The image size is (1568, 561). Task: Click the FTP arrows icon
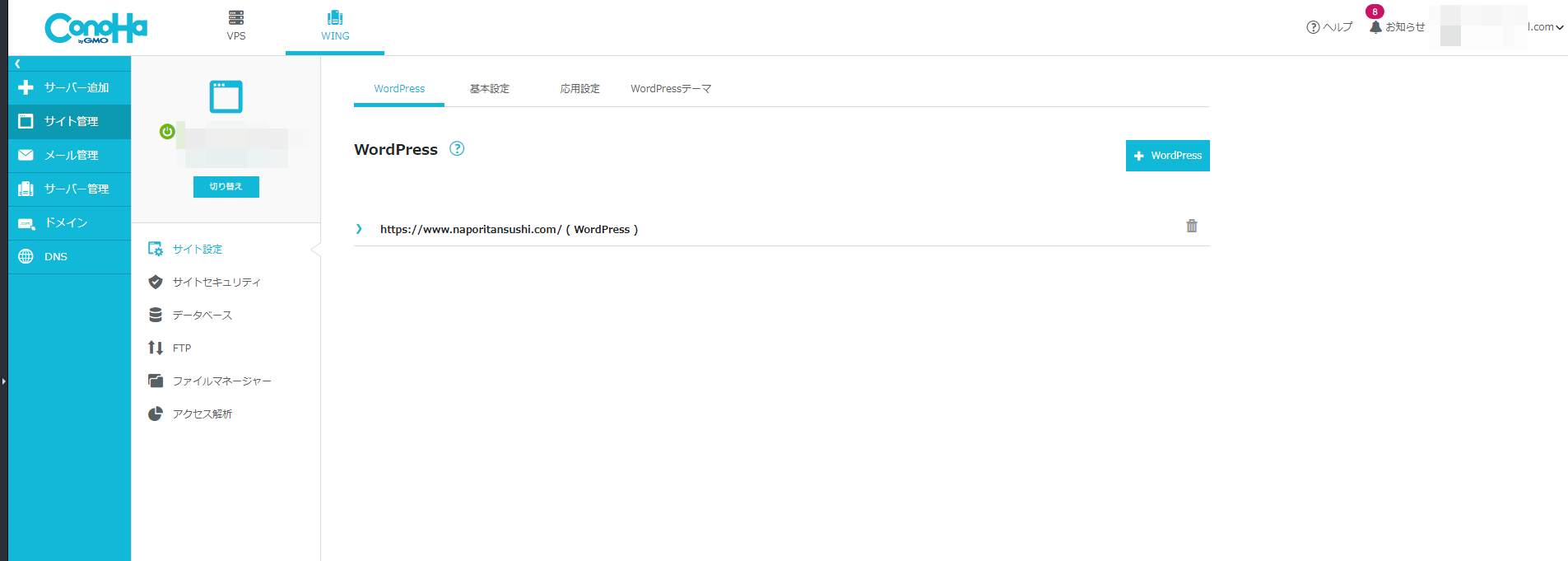156,348
